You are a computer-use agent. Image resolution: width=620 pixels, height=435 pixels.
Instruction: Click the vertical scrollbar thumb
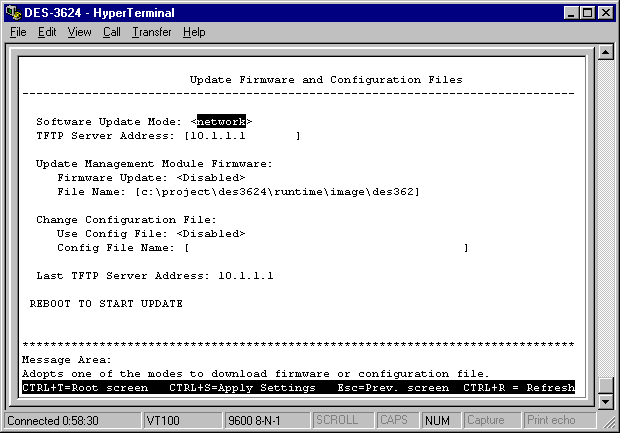point(605,385)
